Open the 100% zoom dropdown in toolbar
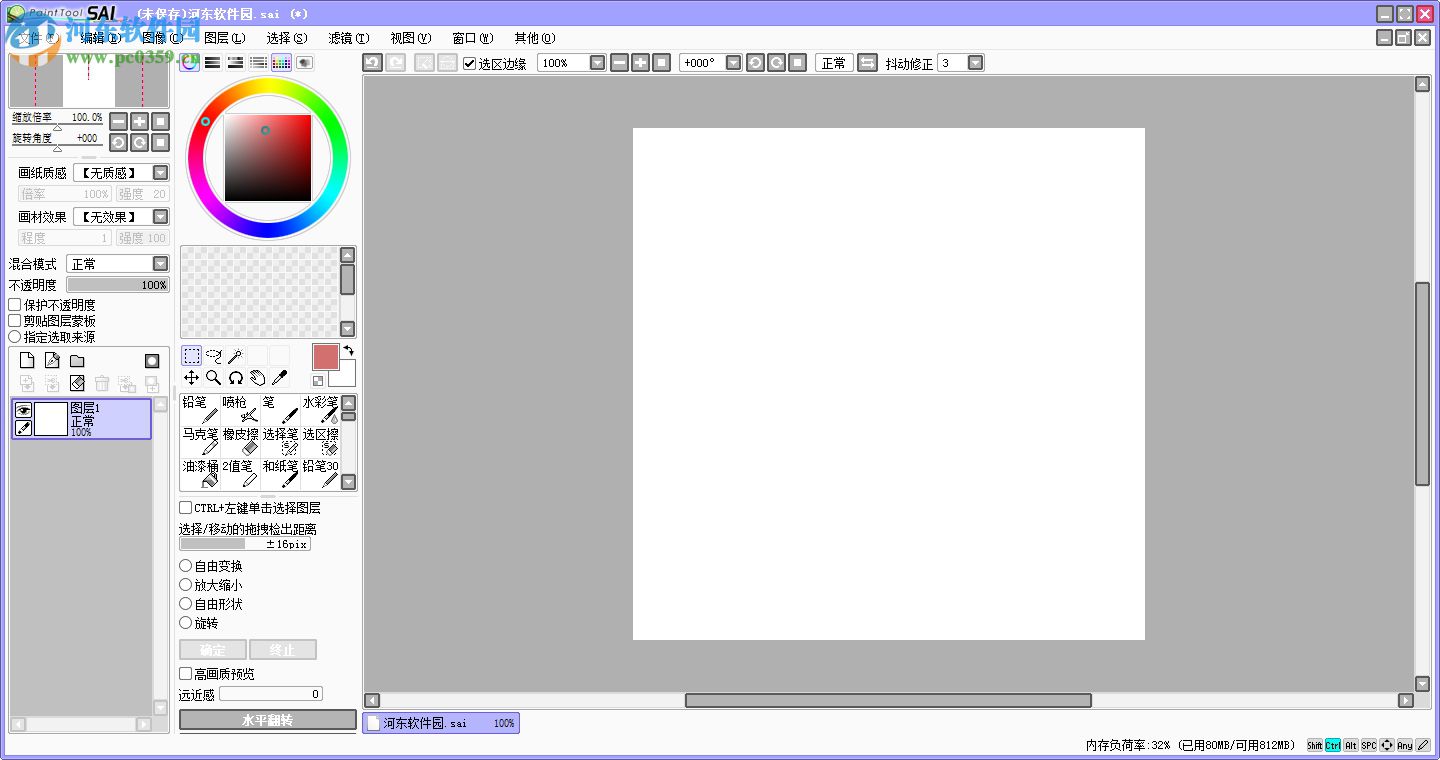 597,63
